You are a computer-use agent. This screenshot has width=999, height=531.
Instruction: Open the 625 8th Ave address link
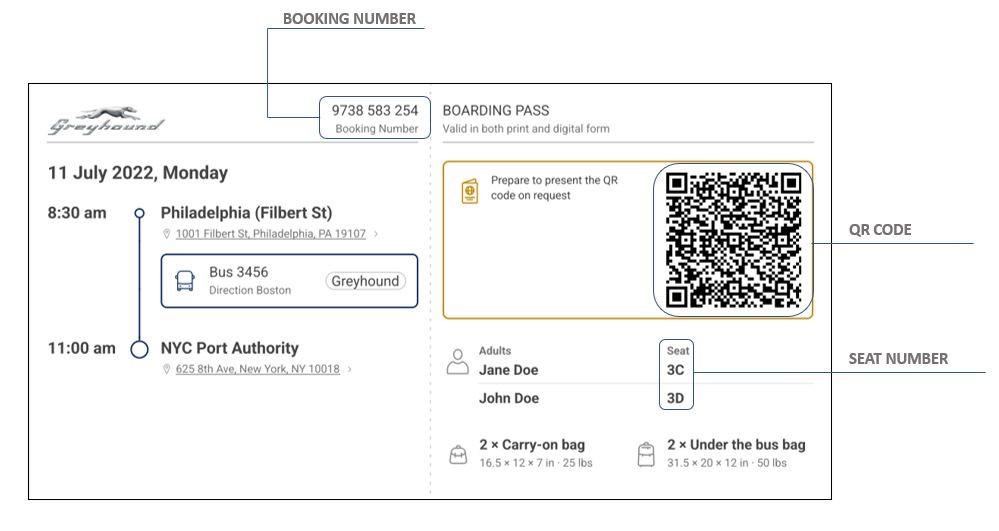pyautogui.click(x=257, y=370)
